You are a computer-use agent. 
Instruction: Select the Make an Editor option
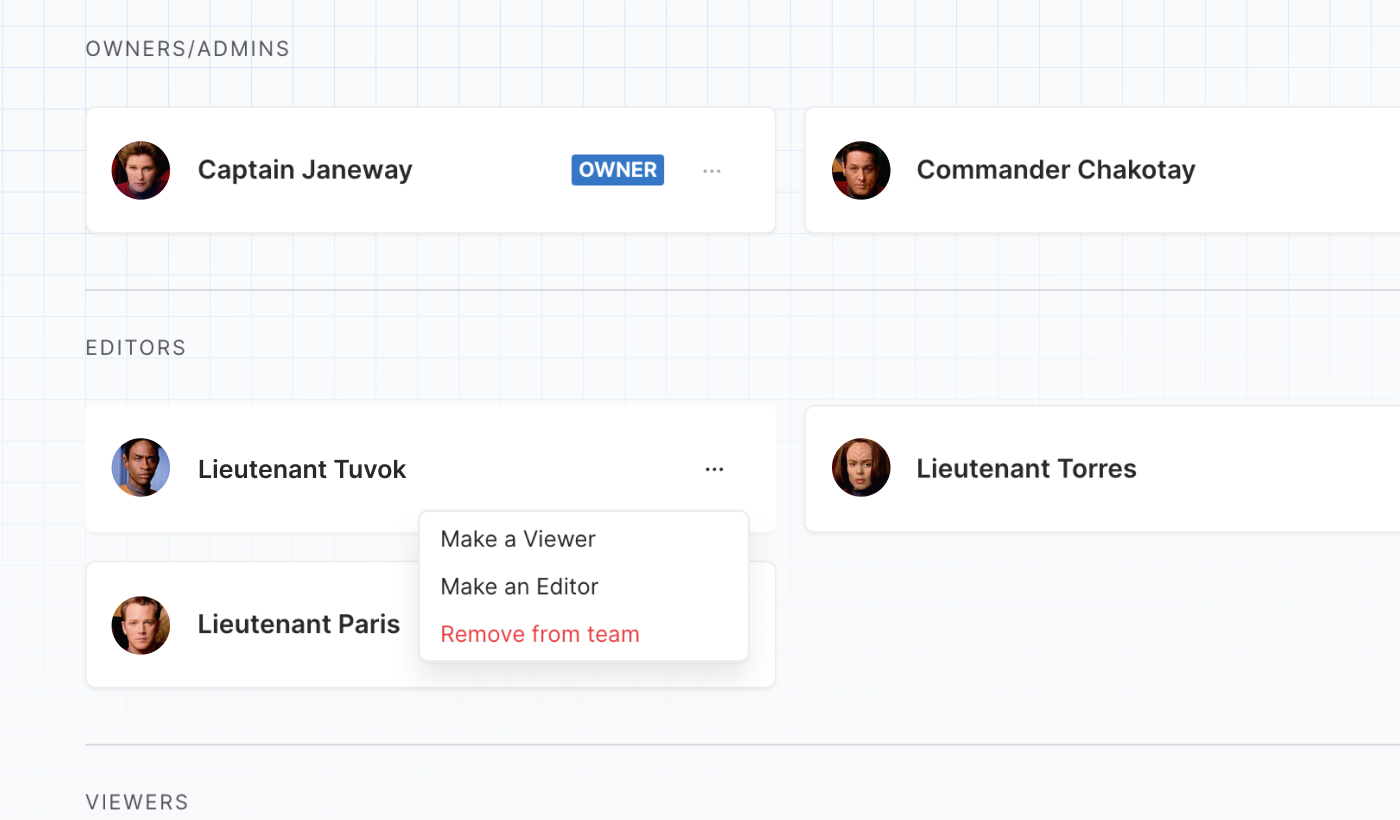[x=519, y=587]
